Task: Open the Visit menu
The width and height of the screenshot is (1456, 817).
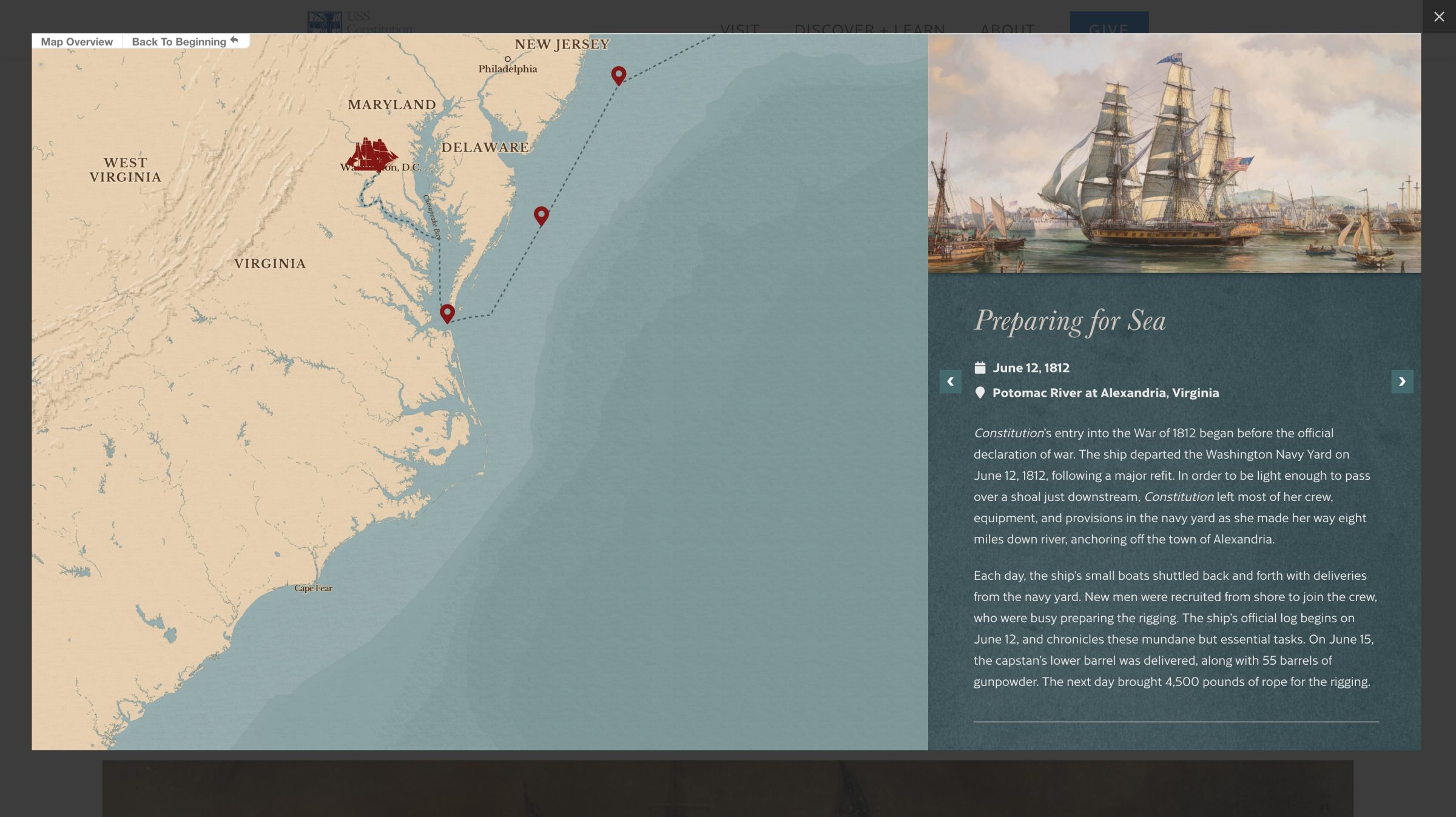Action: (x=740, y=29)
